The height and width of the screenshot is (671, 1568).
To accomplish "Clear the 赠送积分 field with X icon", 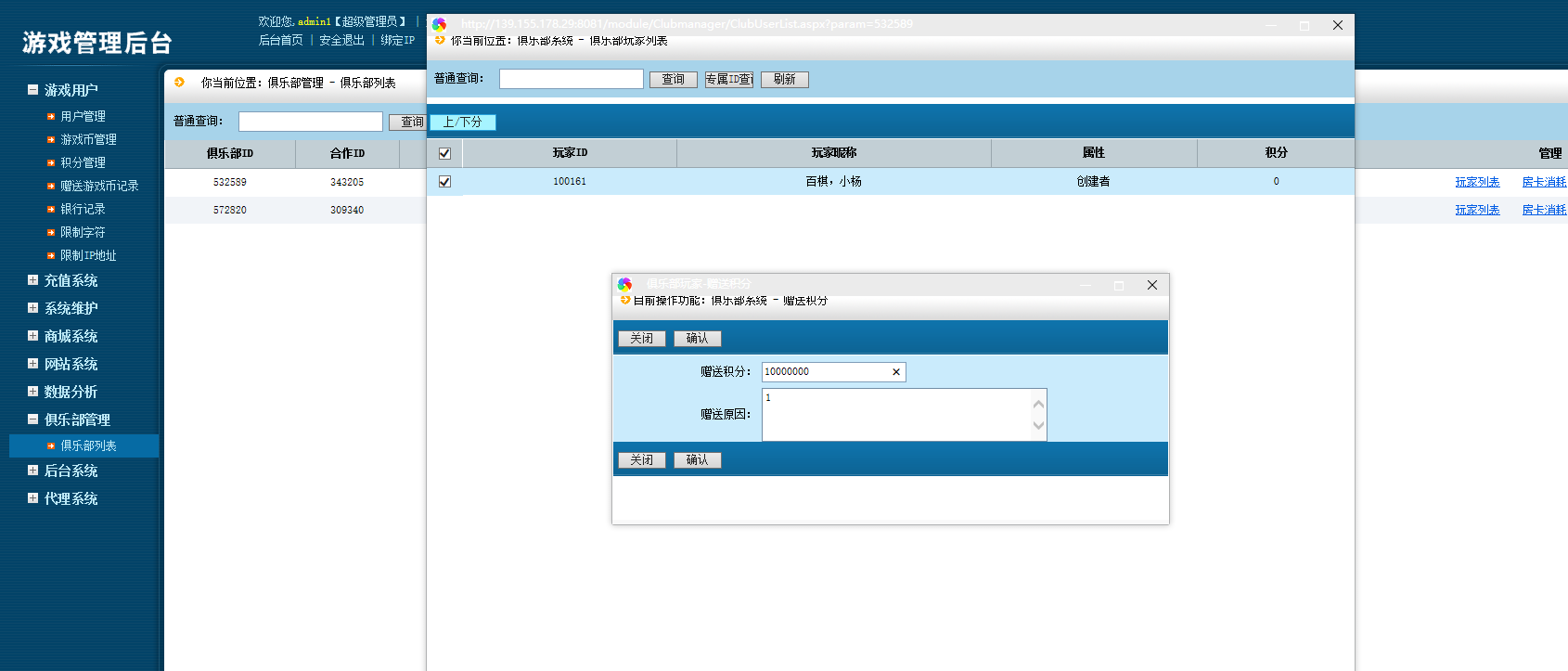I will (x=895, y=372).
